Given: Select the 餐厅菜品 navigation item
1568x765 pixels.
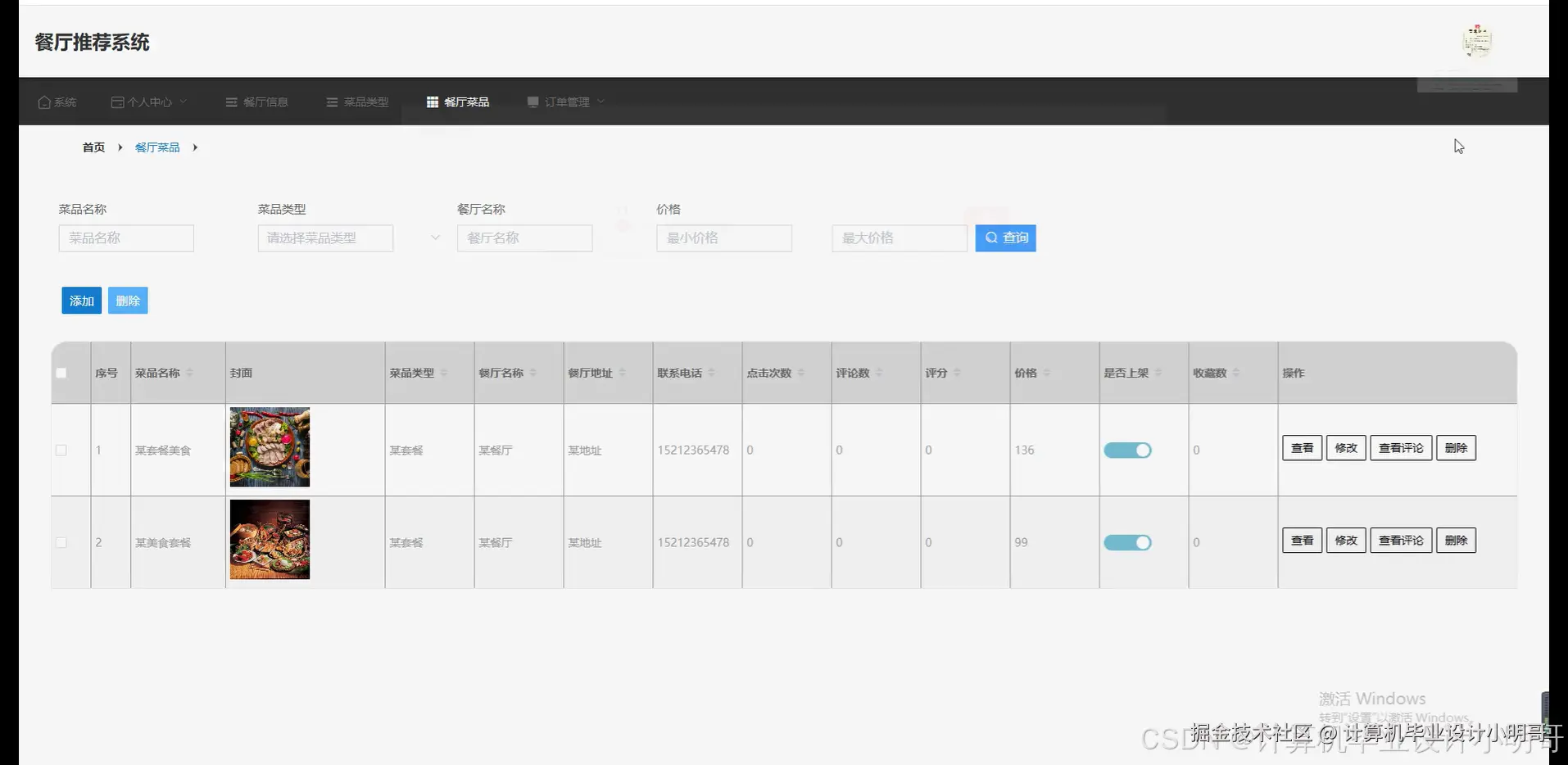Looking at the screenshot, I should [458, 102].
